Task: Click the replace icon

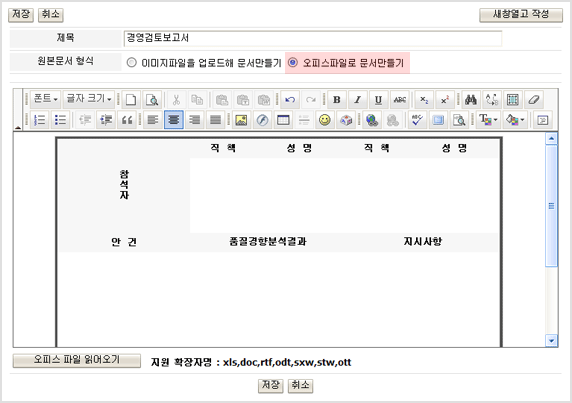Action: coord(492,100)
